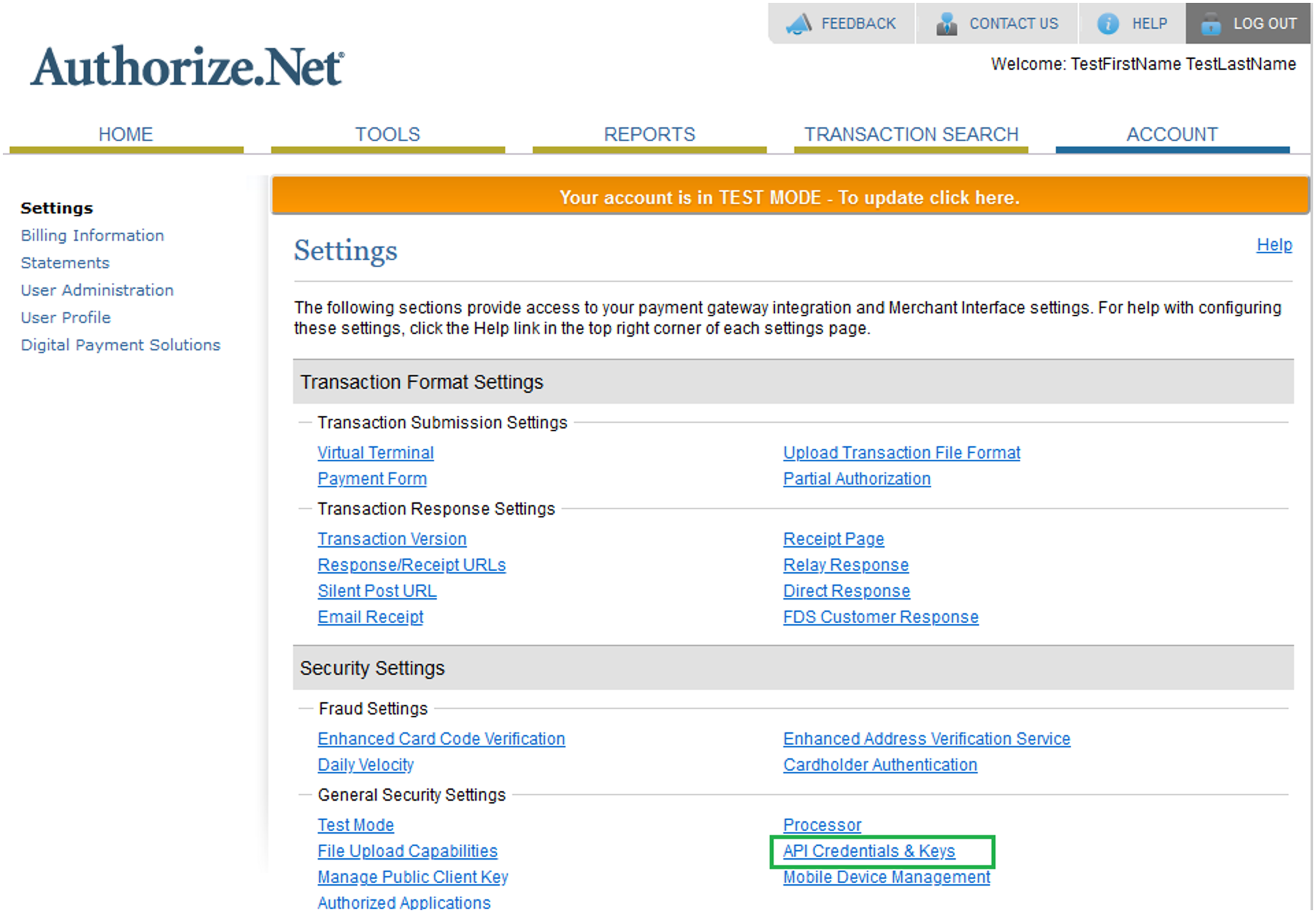
Task: Open the File Upload Capabilities link
Action: pyautogui.click(x=407, y=851)
